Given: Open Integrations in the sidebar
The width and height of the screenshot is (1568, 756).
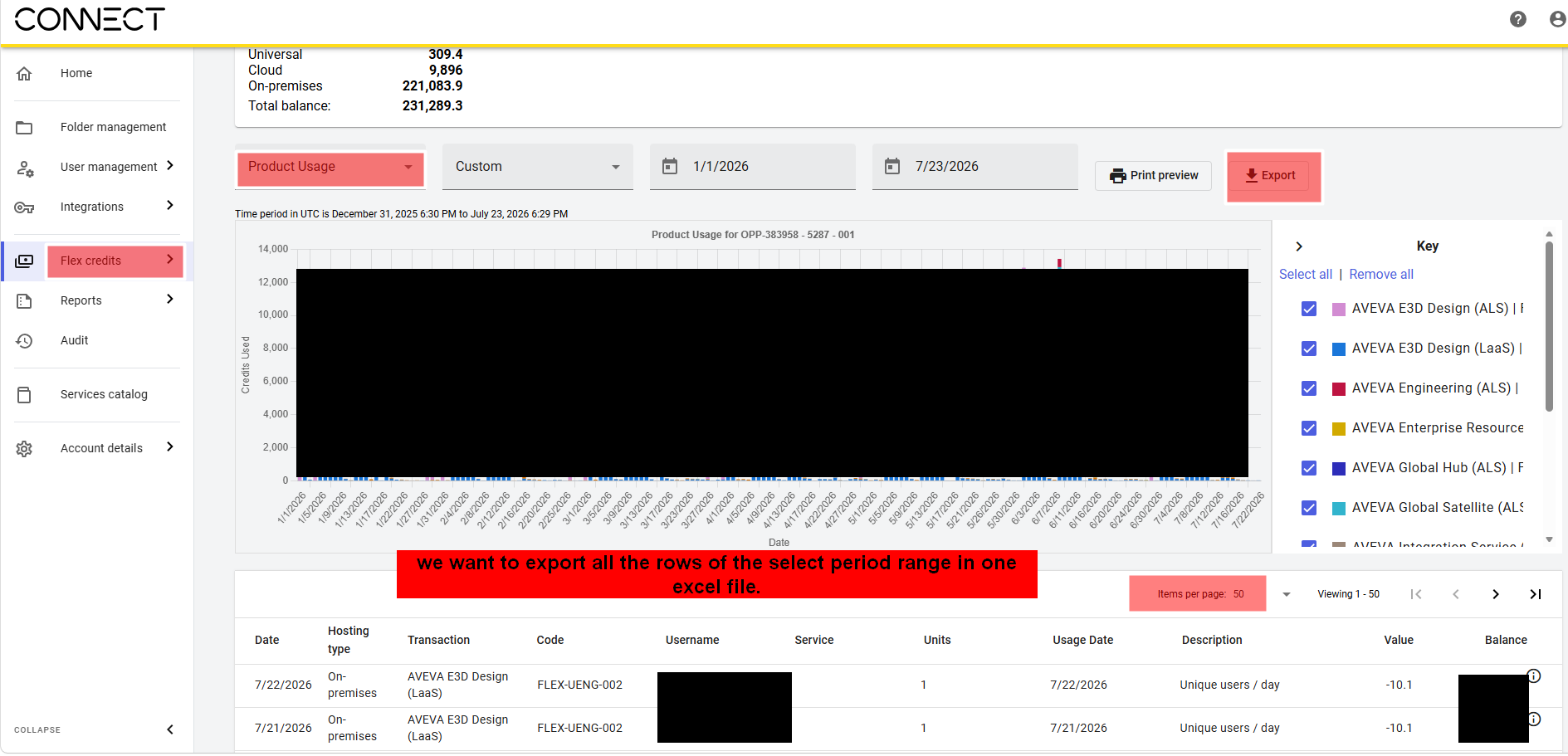Looking at the screenshot, I should tap(92, 207).
